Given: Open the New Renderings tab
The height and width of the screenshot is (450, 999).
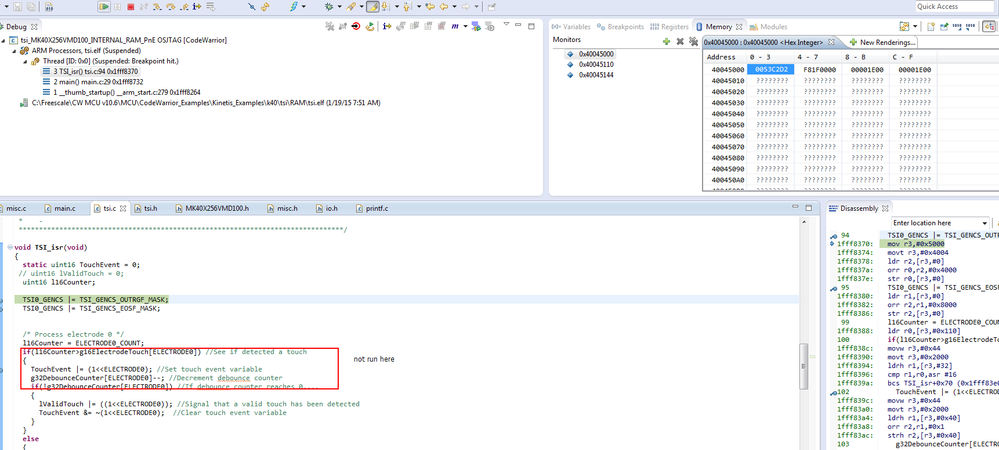Looking at the screenshot, I should (x=882, y=42).
